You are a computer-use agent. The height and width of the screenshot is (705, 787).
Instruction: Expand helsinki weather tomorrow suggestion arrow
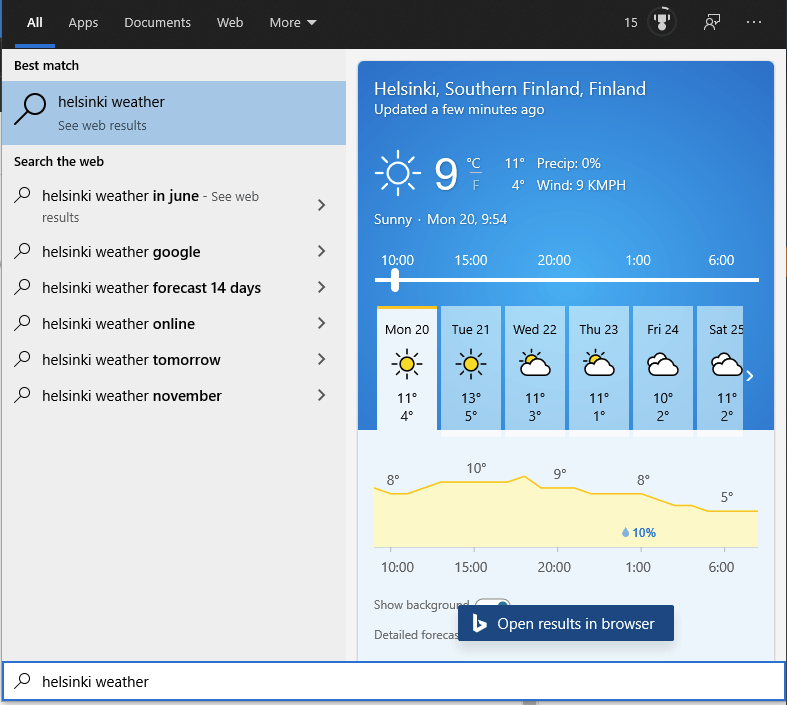[322, 360]
